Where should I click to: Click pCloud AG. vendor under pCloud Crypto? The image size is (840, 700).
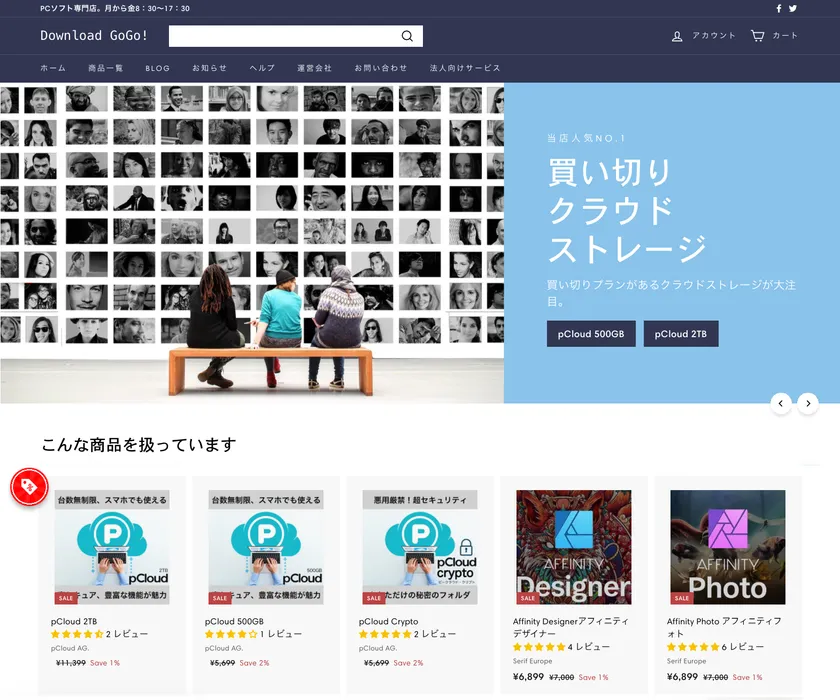[x=378, y=648]
